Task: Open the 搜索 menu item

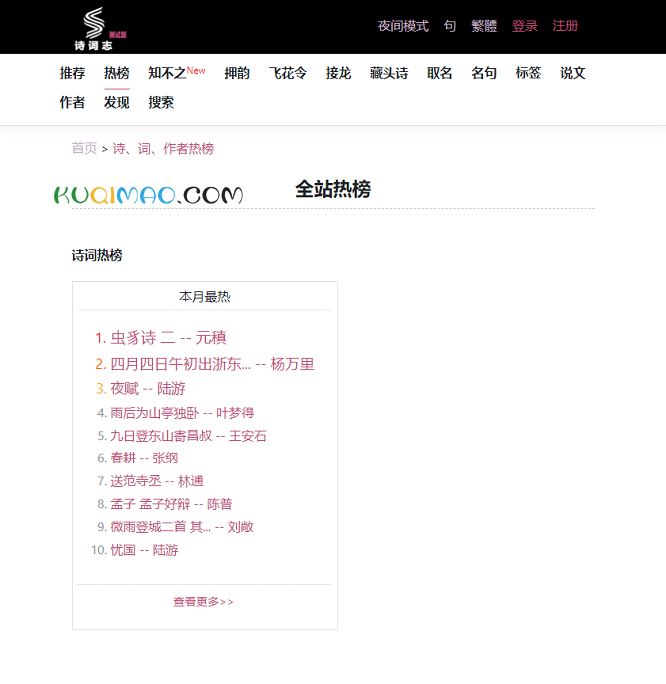Action: tap(161, 103)
